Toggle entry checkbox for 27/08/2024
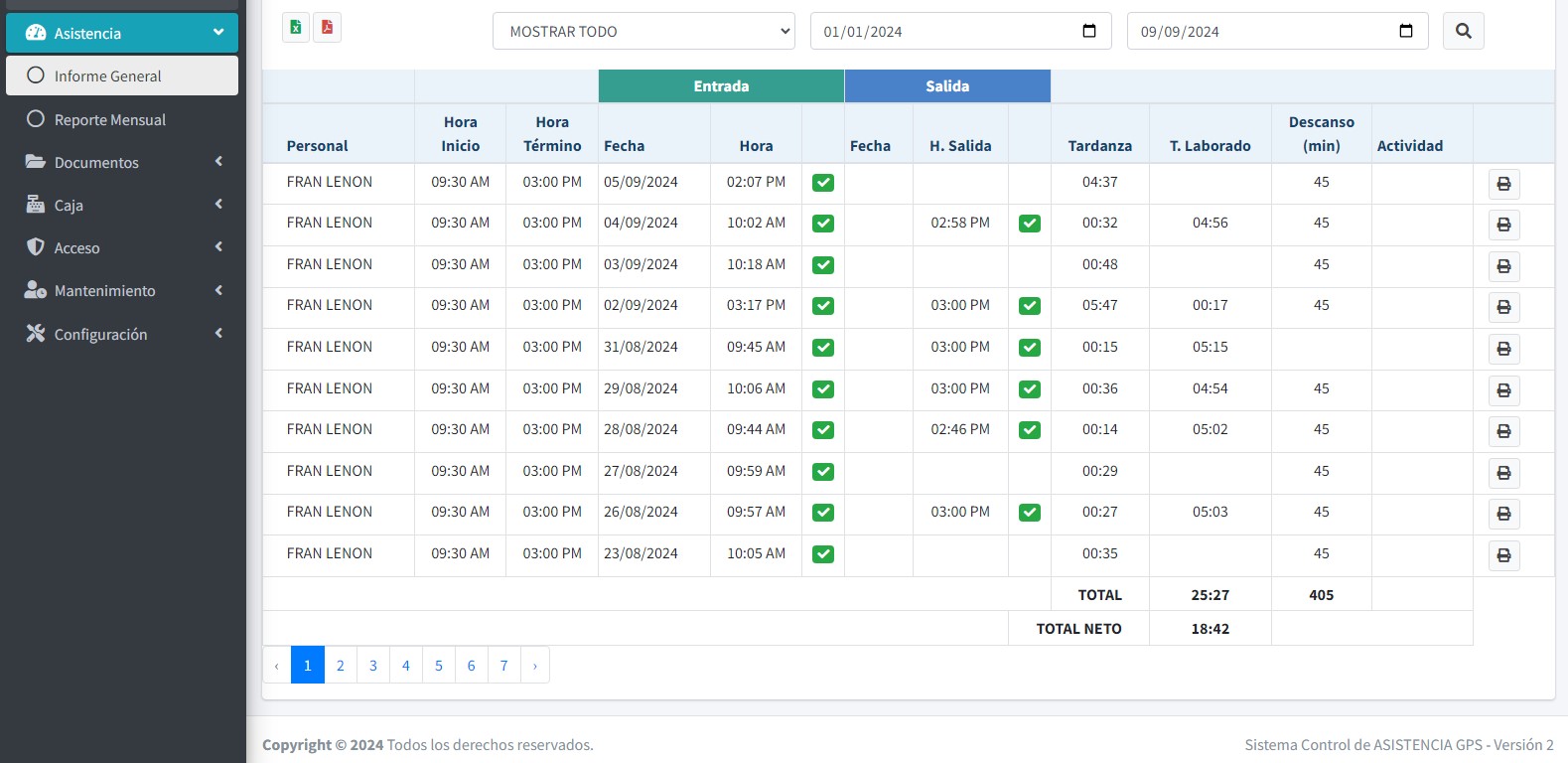 click(823, 472)
